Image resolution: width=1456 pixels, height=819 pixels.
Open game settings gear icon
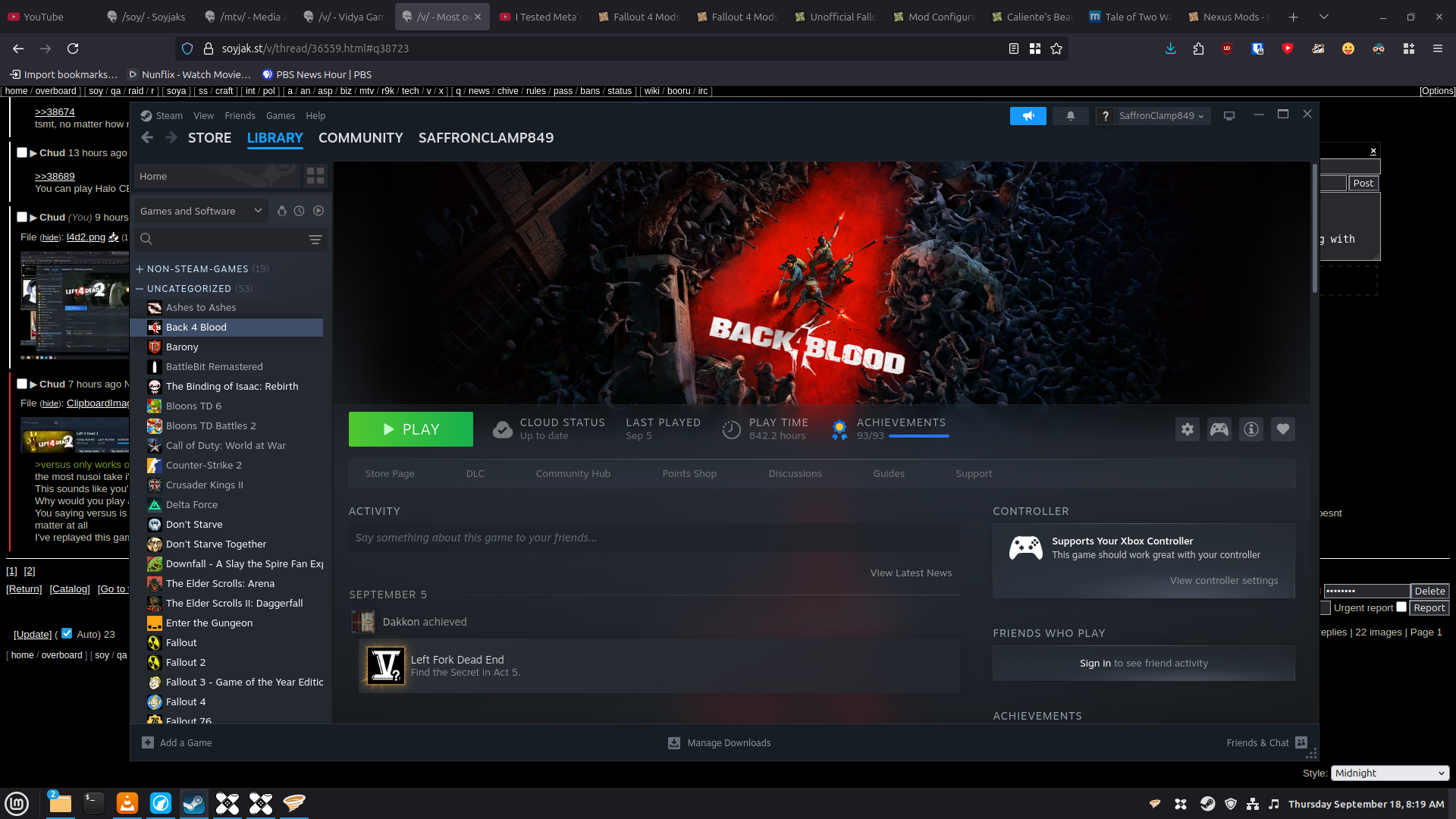tap(1188, 429)
